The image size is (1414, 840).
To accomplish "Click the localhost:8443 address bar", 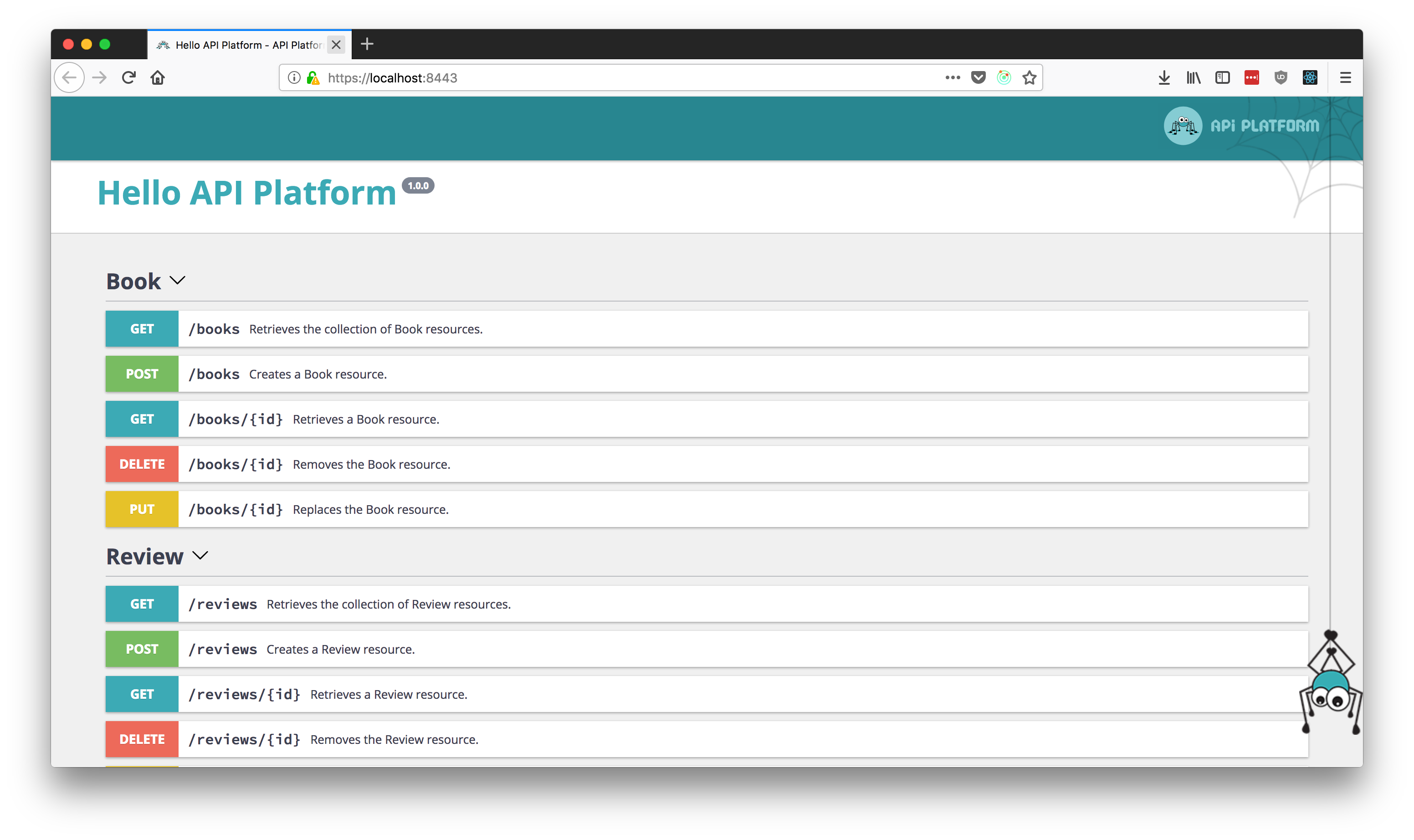I will coord(623,77).
